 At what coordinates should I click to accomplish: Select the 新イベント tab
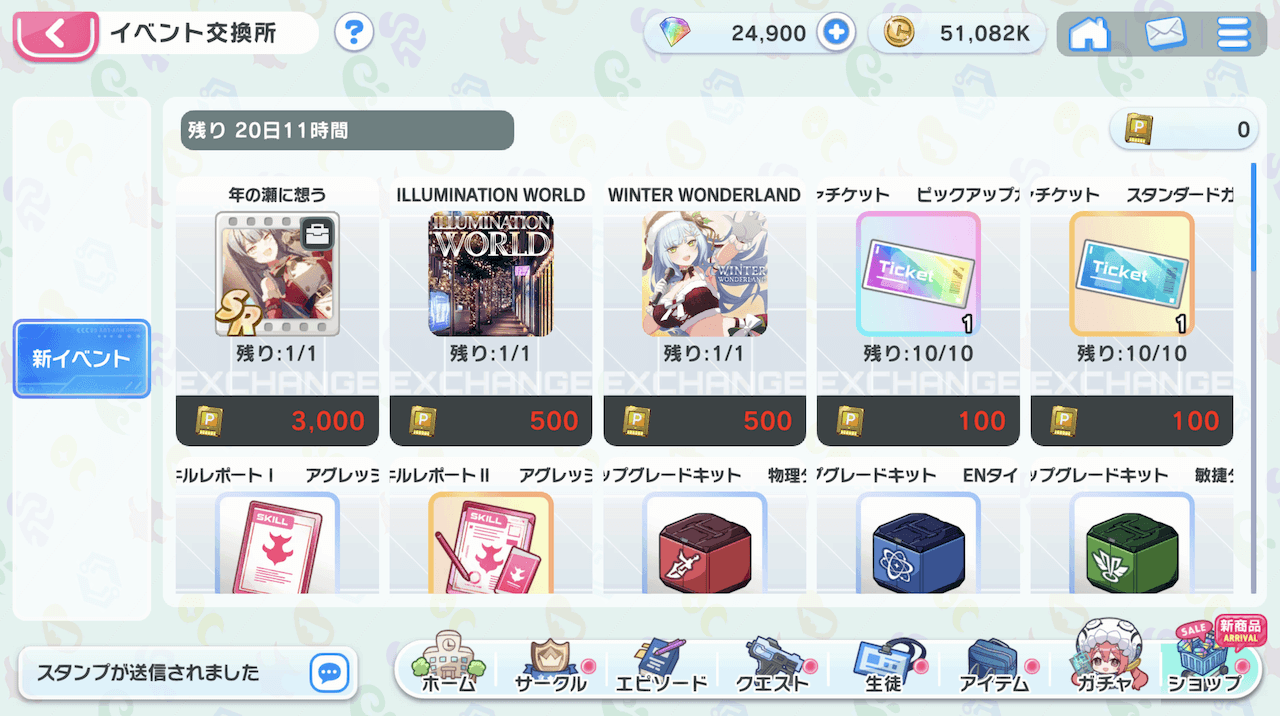point(81,359)
